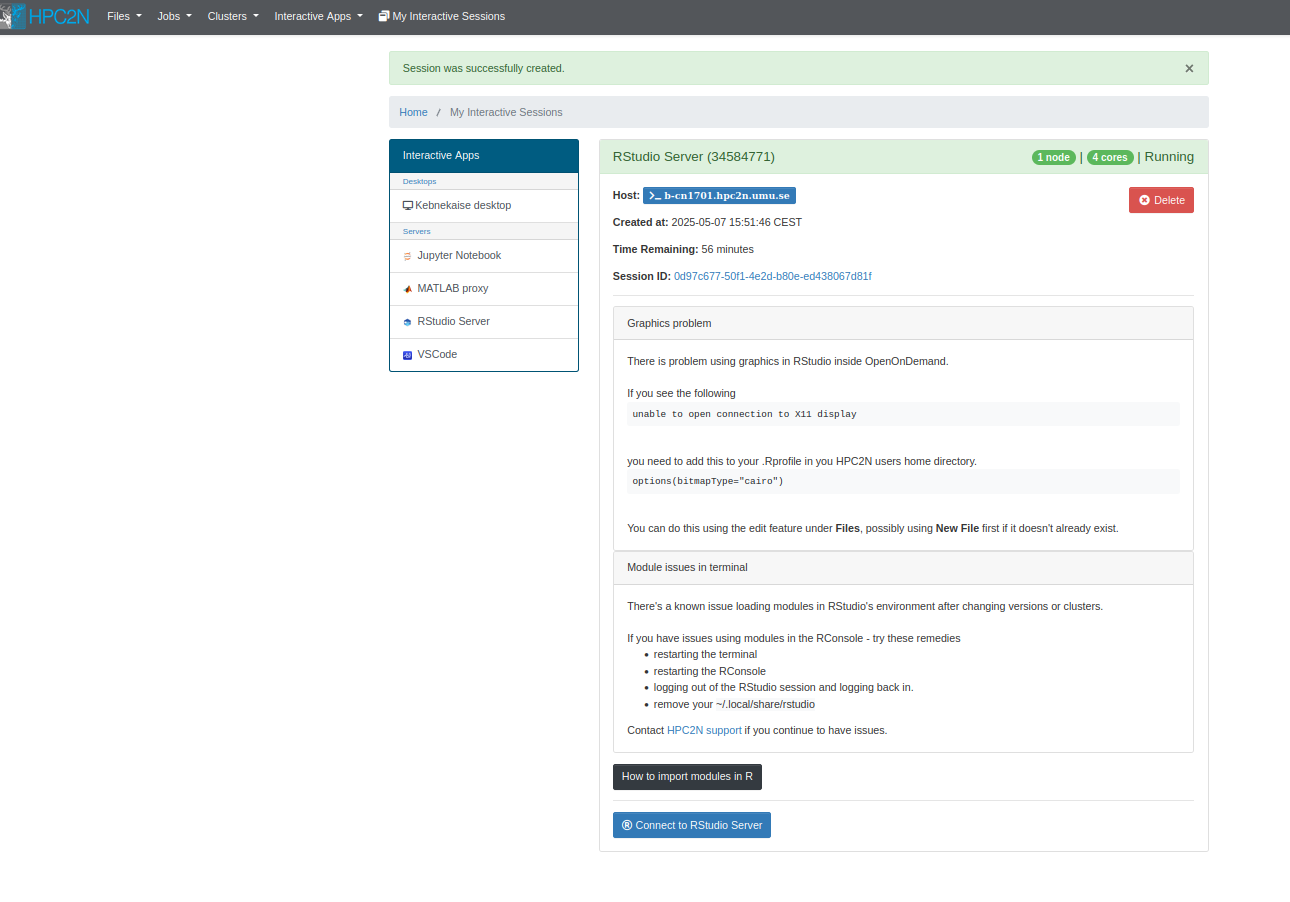Click the Servers category label
The width and height of the screenshot is (1290, 902).
[417, 232]
